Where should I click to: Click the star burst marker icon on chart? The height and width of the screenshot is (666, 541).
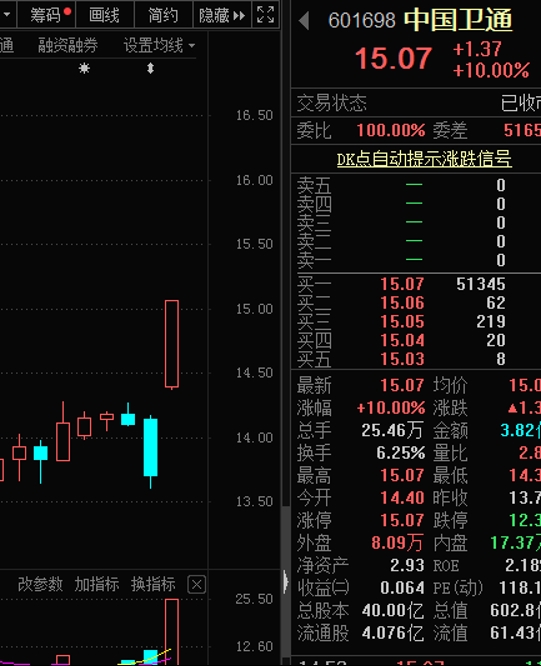84,68
